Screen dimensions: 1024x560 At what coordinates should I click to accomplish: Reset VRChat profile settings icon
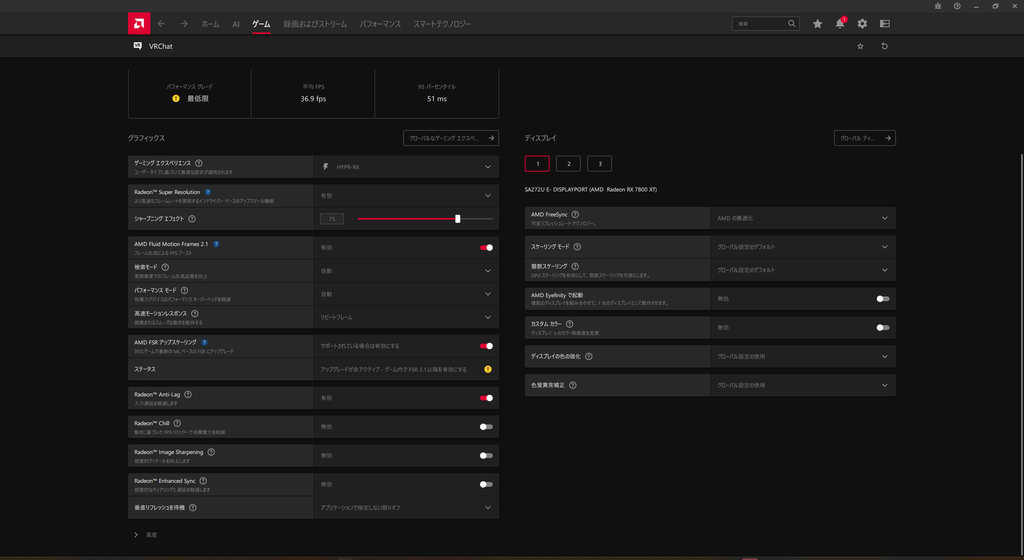884,46
